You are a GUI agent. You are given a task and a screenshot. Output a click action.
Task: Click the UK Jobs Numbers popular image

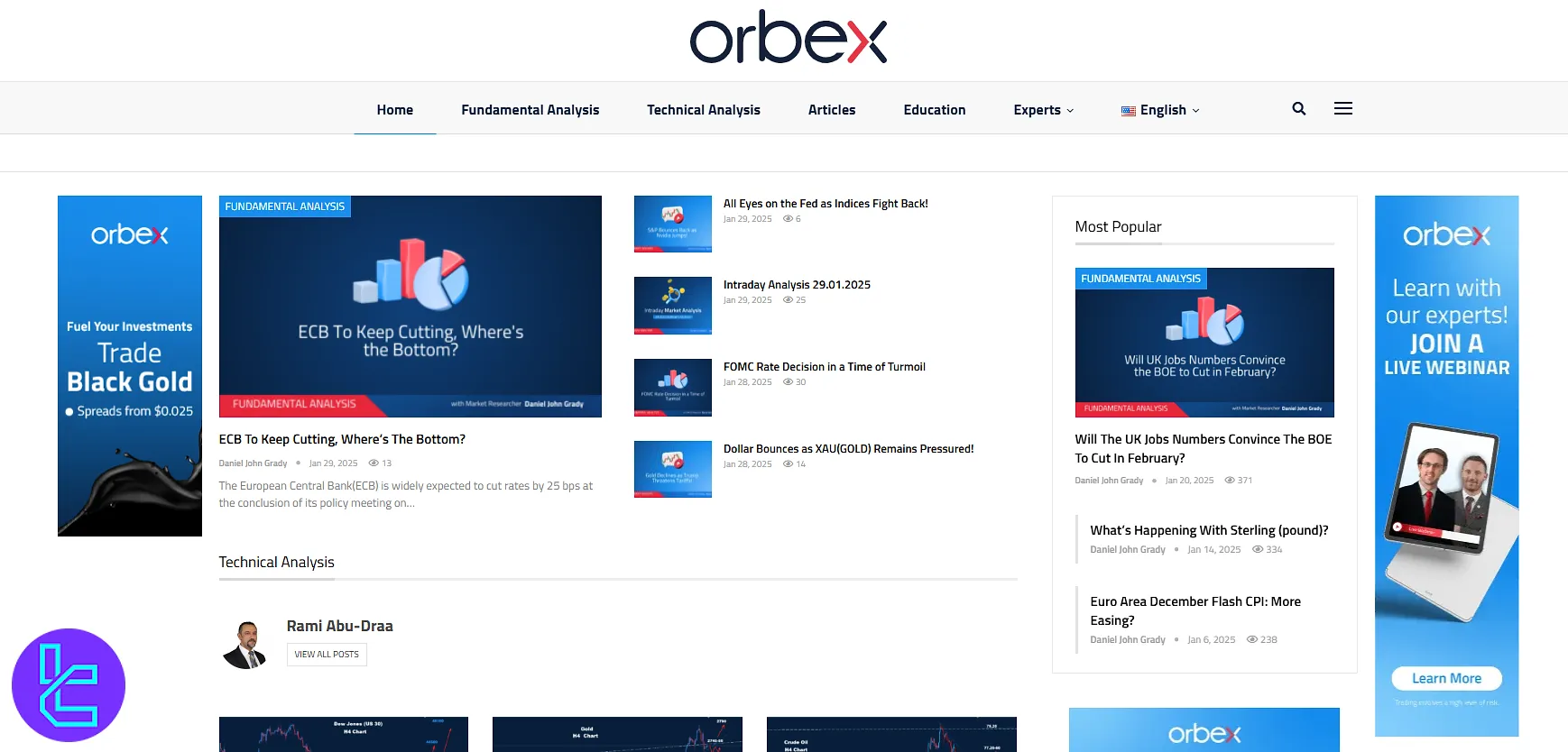click(1204, 343)
